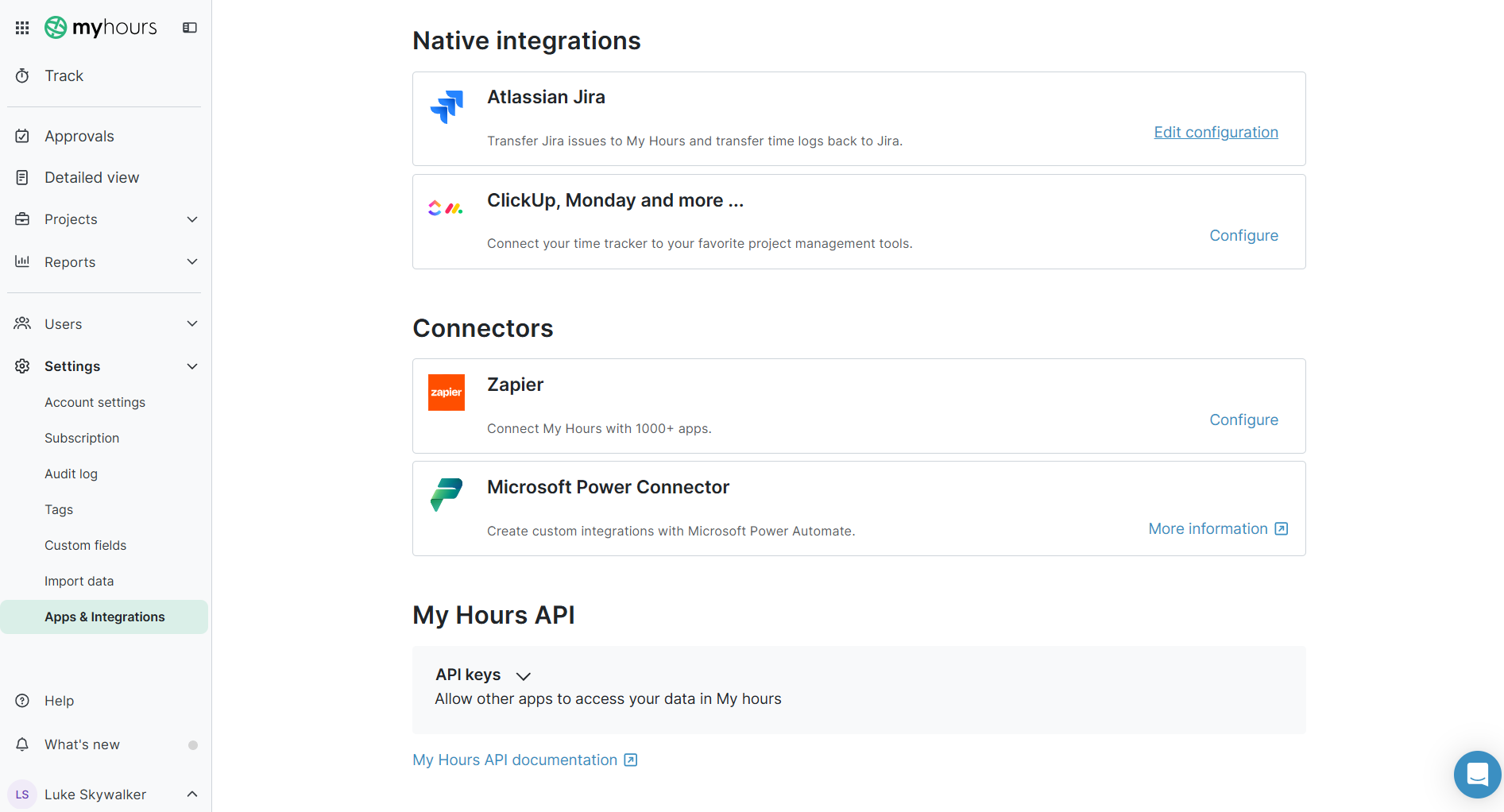Expand the API keys chevron

pyautogui.click(x=524, y=676)
